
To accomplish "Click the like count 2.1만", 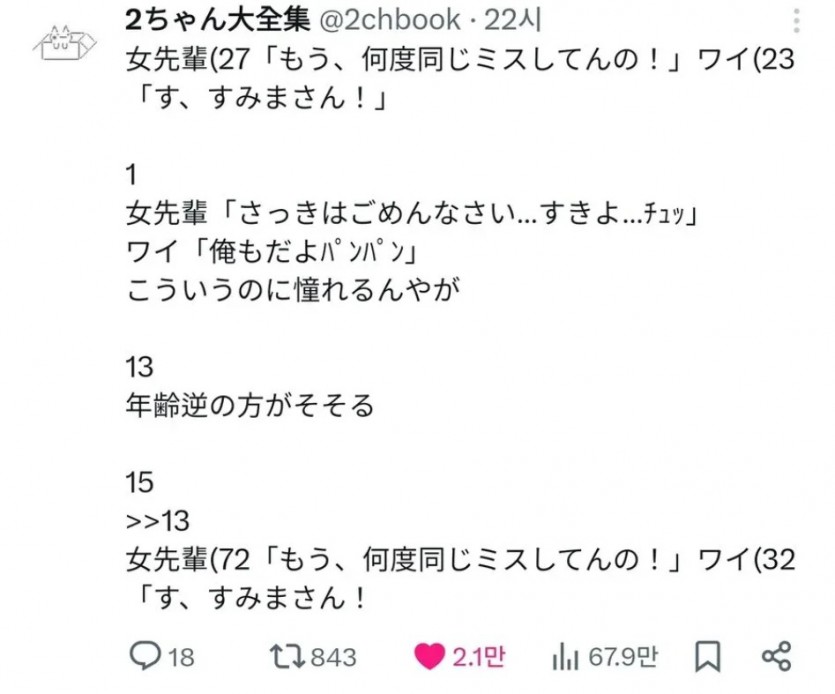I will 479,657.
